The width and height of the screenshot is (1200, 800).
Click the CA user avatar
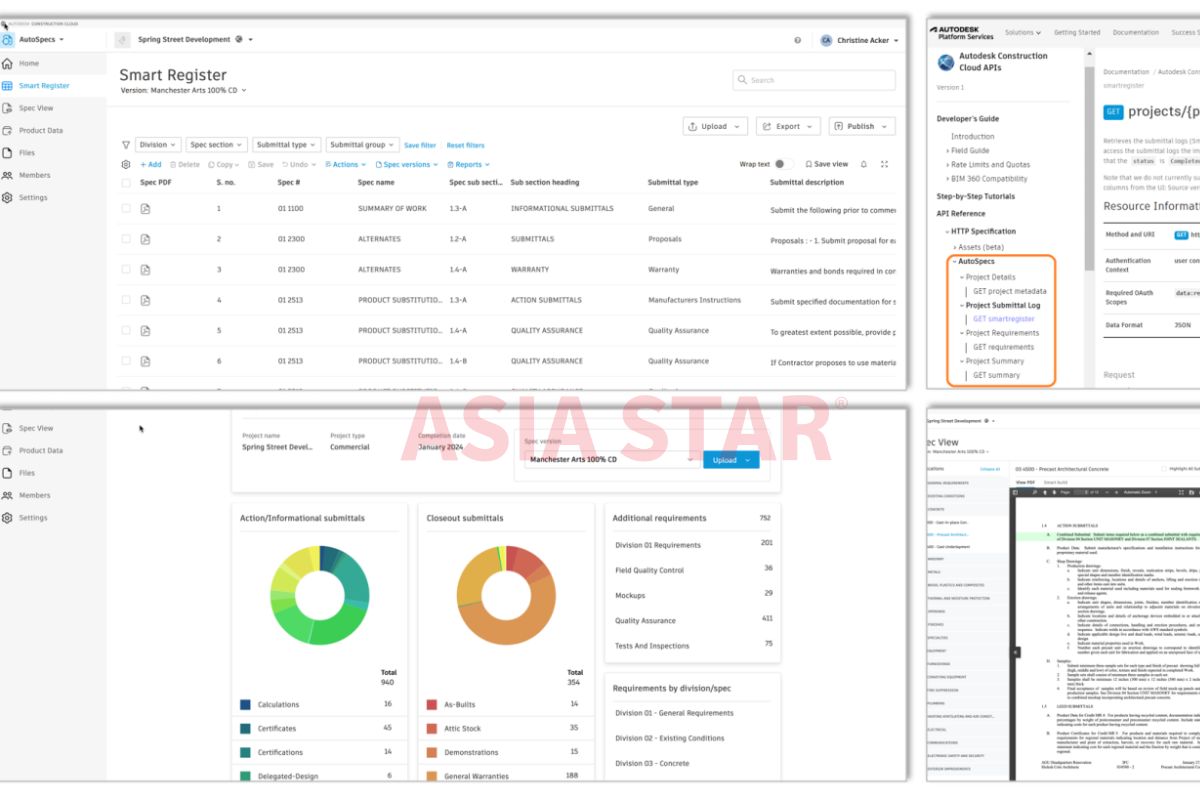pos(826,40)
